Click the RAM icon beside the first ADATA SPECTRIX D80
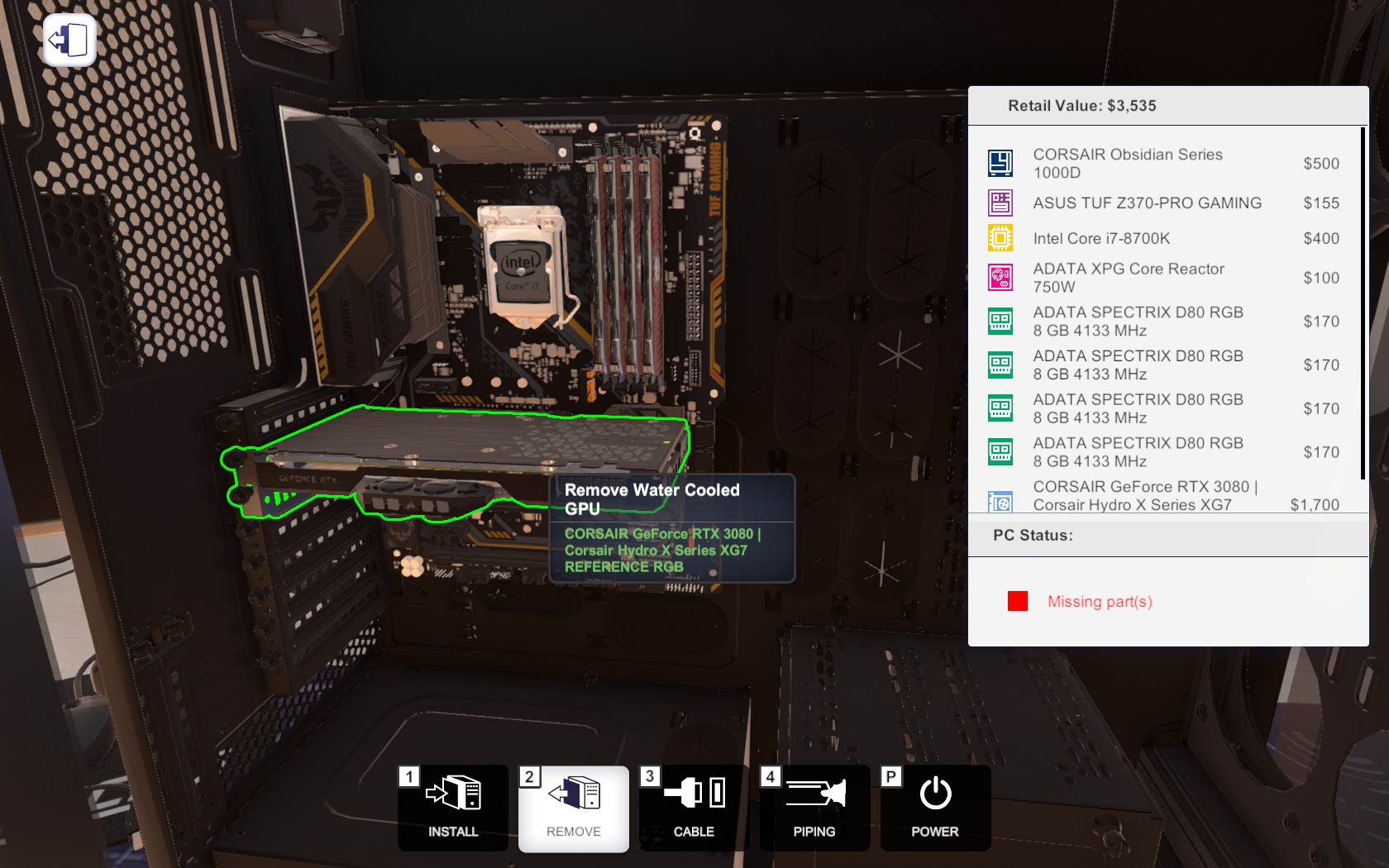This screenshot has width=1389, height=868. 1000,321
